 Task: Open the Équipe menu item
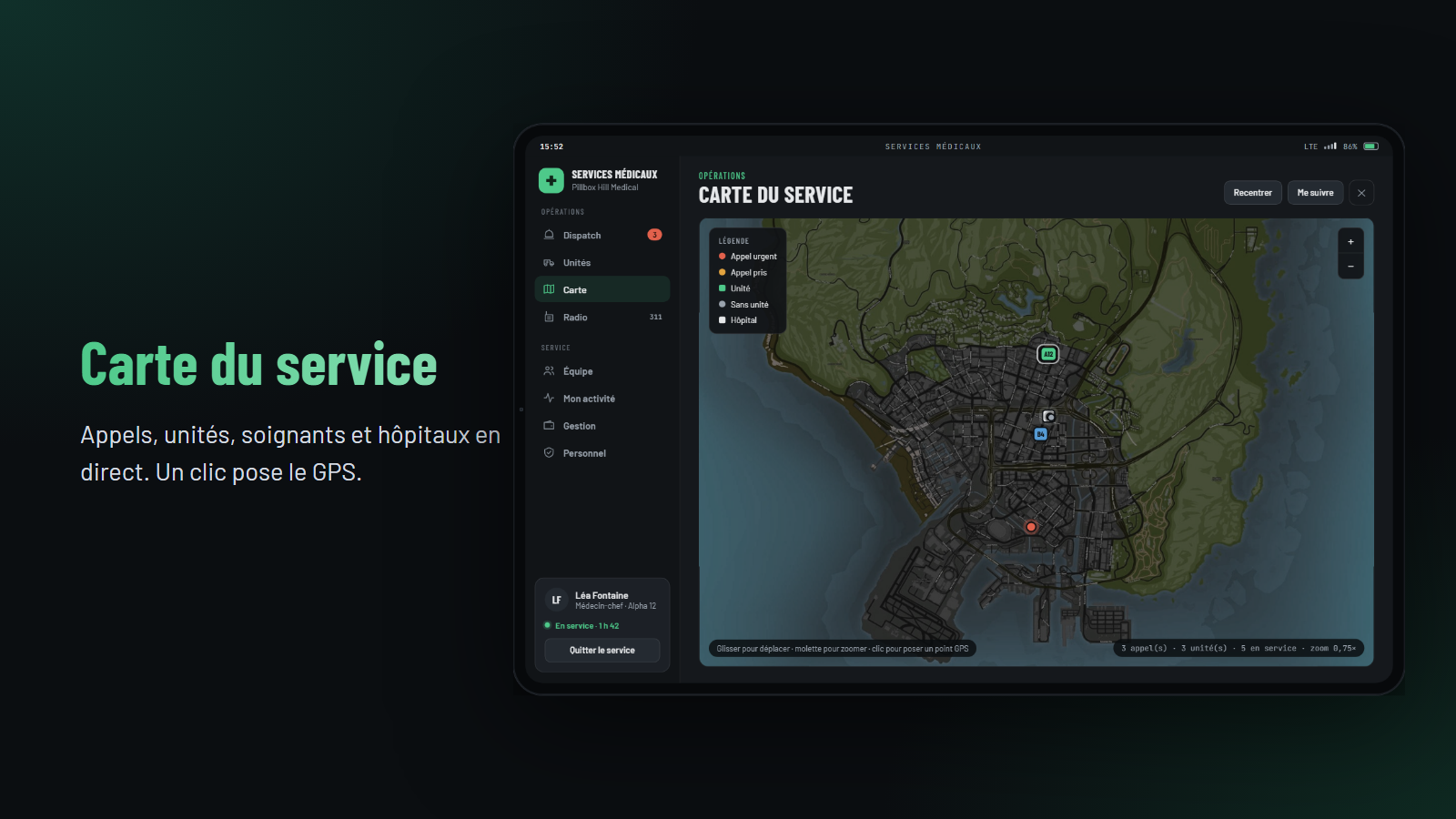coord(602,370)
